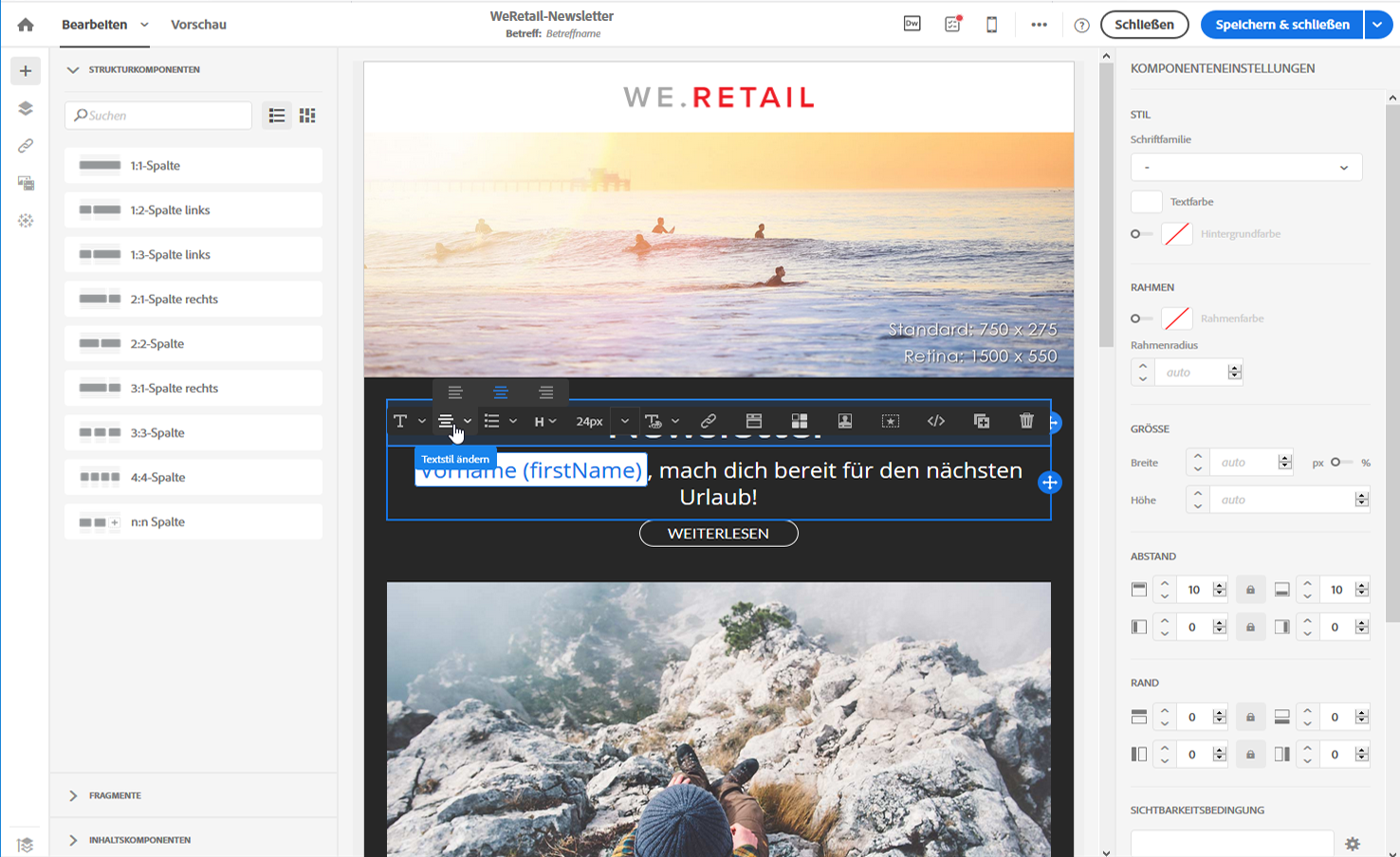Click the trash delete icon in toolbar

[1026, 421]
